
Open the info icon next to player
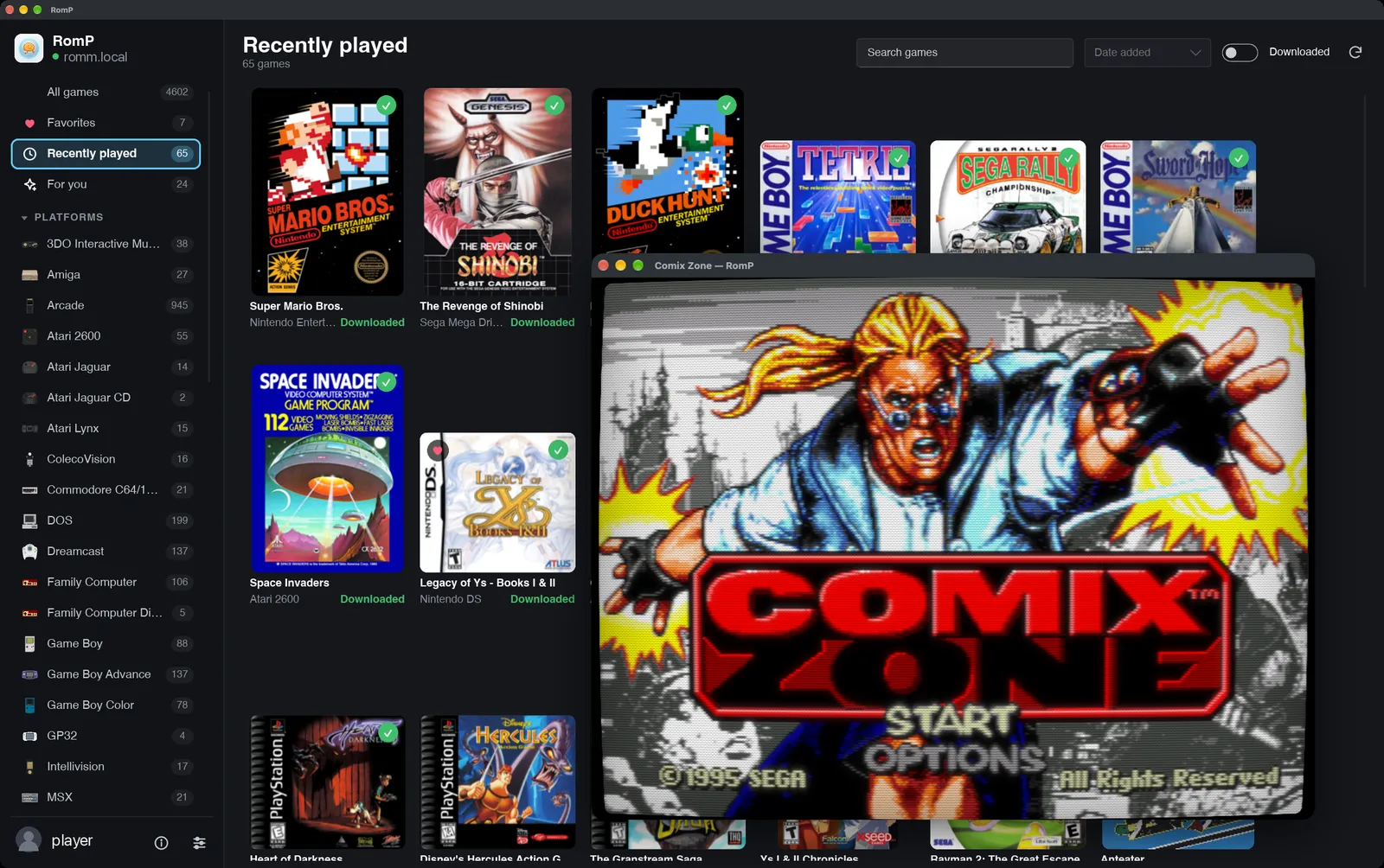coord(161,842)
